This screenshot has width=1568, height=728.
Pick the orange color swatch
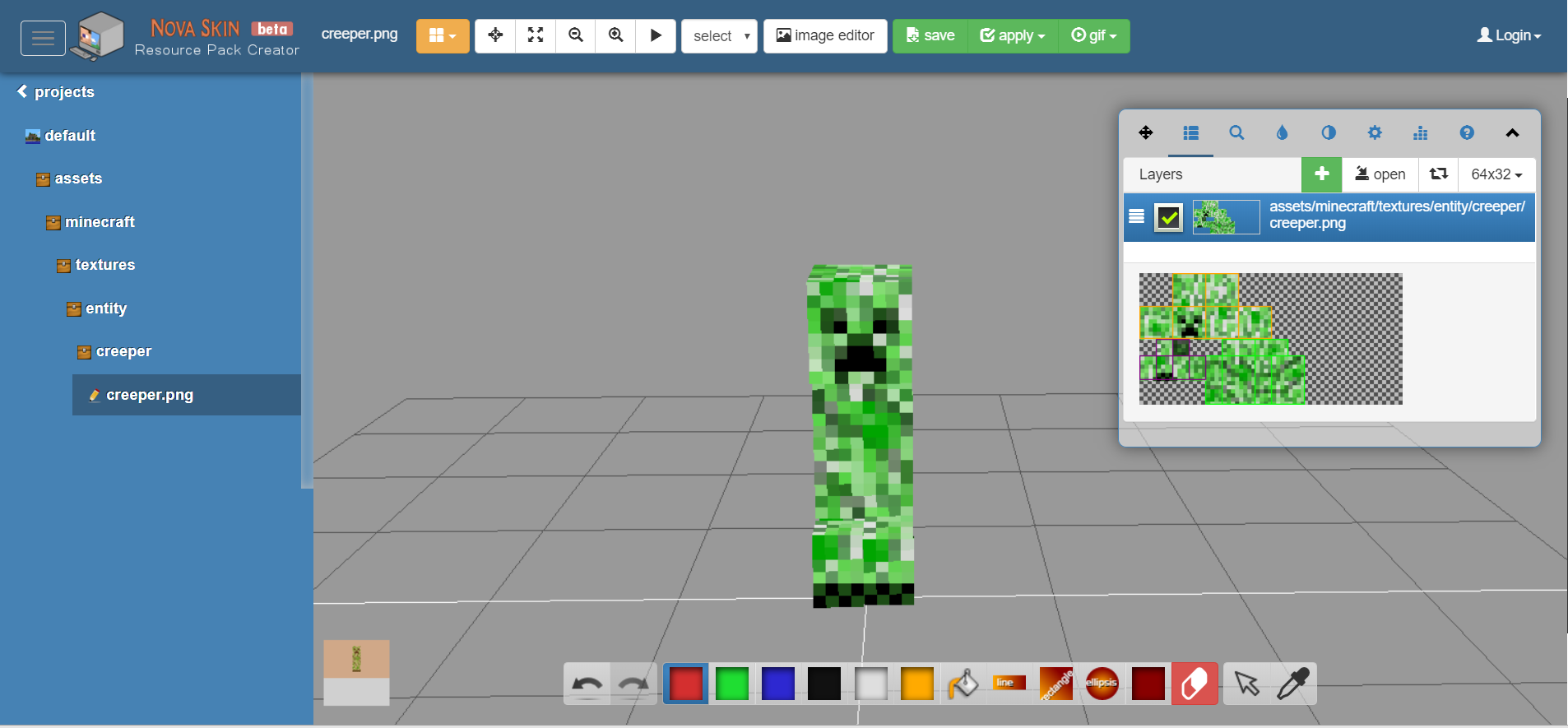[x=916, y=684]
